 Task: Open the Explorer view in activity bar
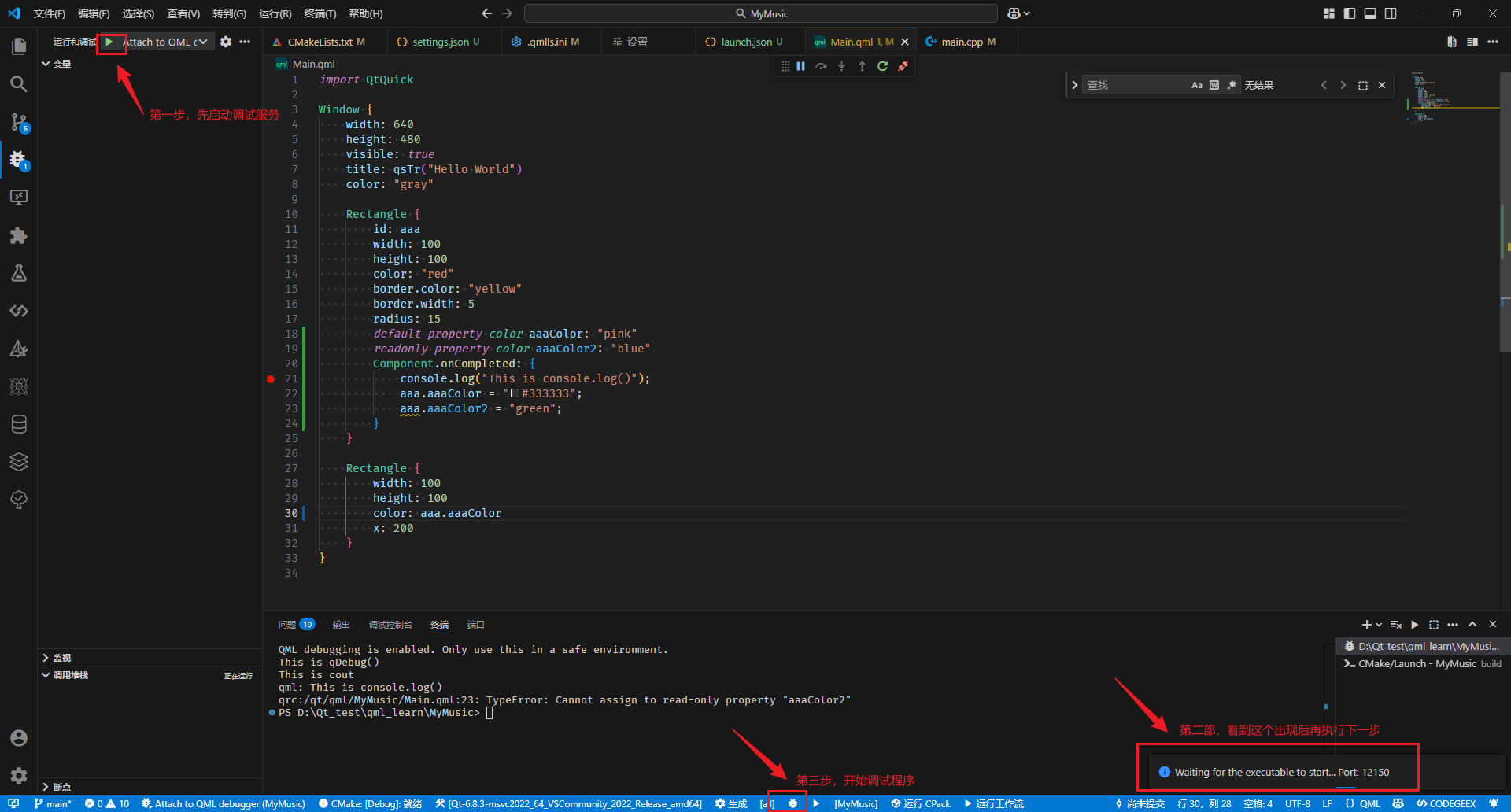coord(19,46)
